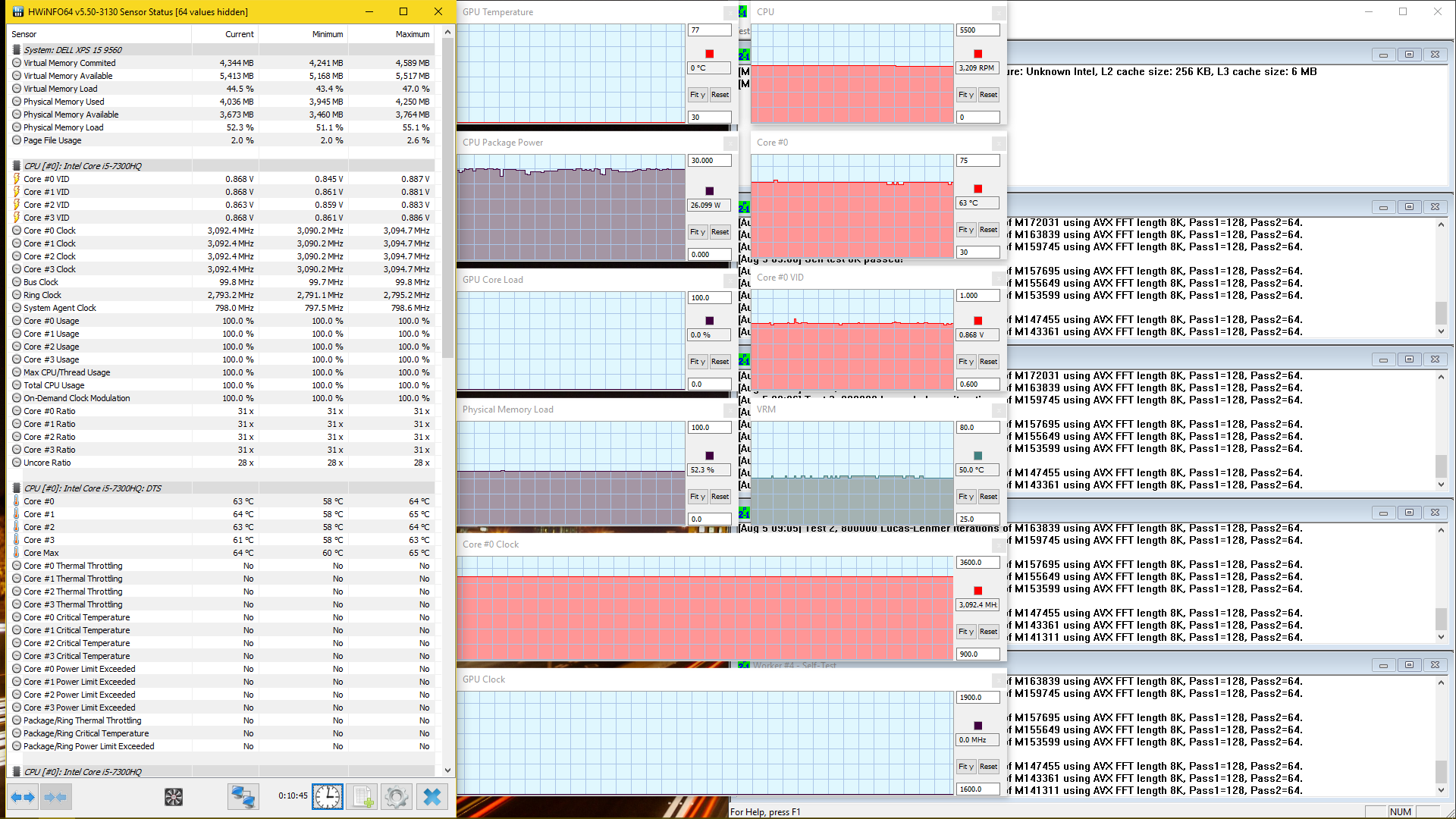Viewport: 1456px width, 819px height.
Task: Select the Ring Clock sensor row
Action: click(x=221, y=295)
